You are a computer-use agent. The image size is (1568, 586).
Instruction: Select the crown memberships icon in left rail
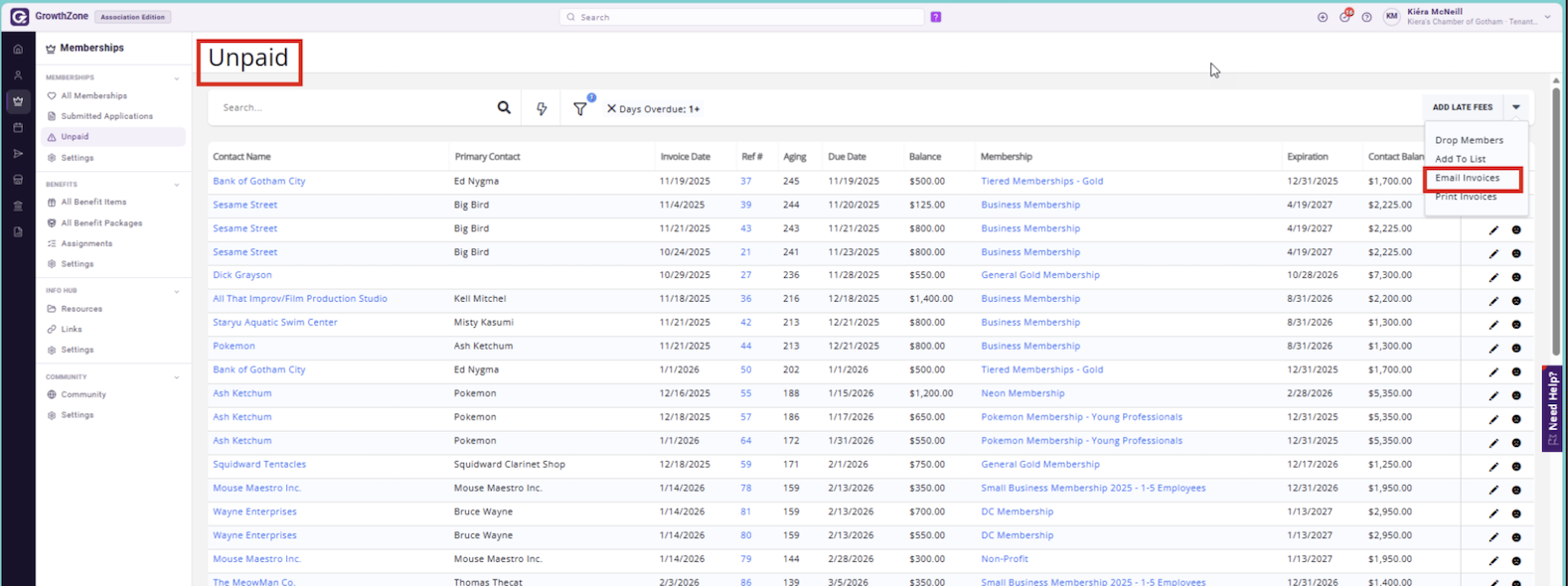click(x=18, y=101)
